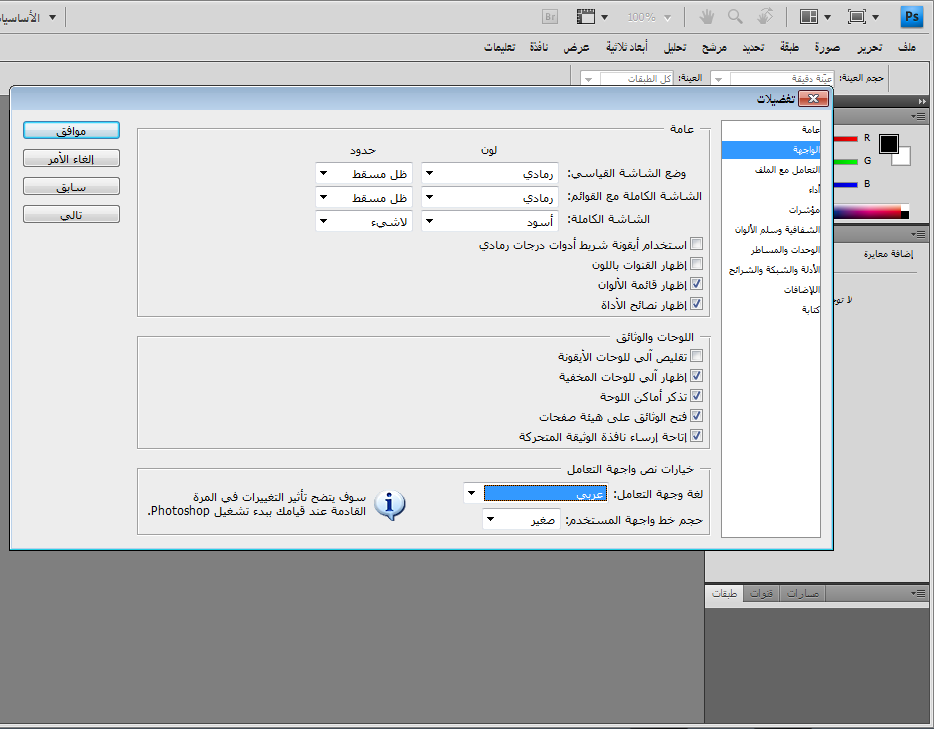Open the 'تعليمات' Help menu

[499, 47]
